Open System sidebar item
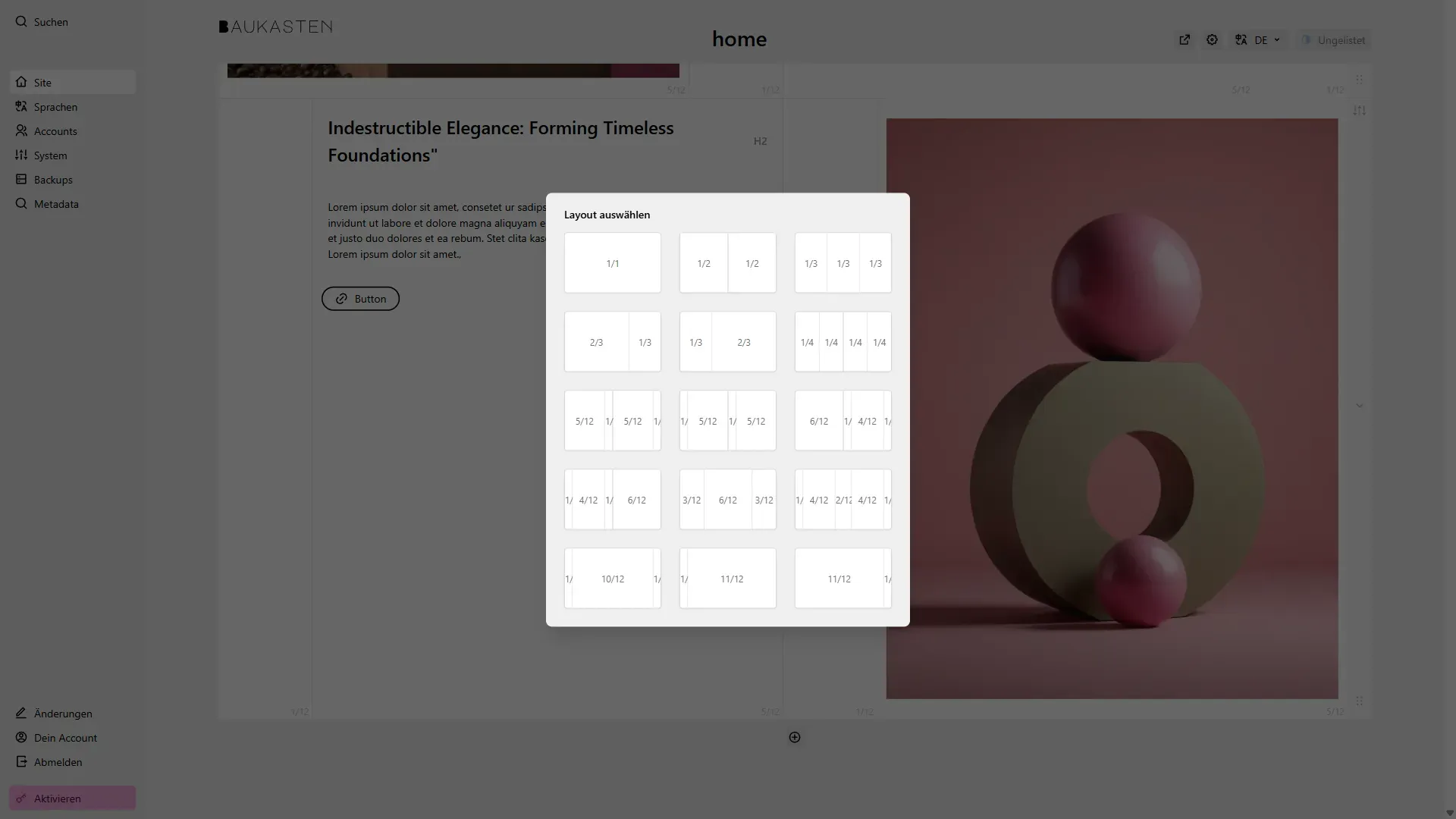Image resolution: width=1456 pixels, height=819 pixels. click(x=50, y=155)
